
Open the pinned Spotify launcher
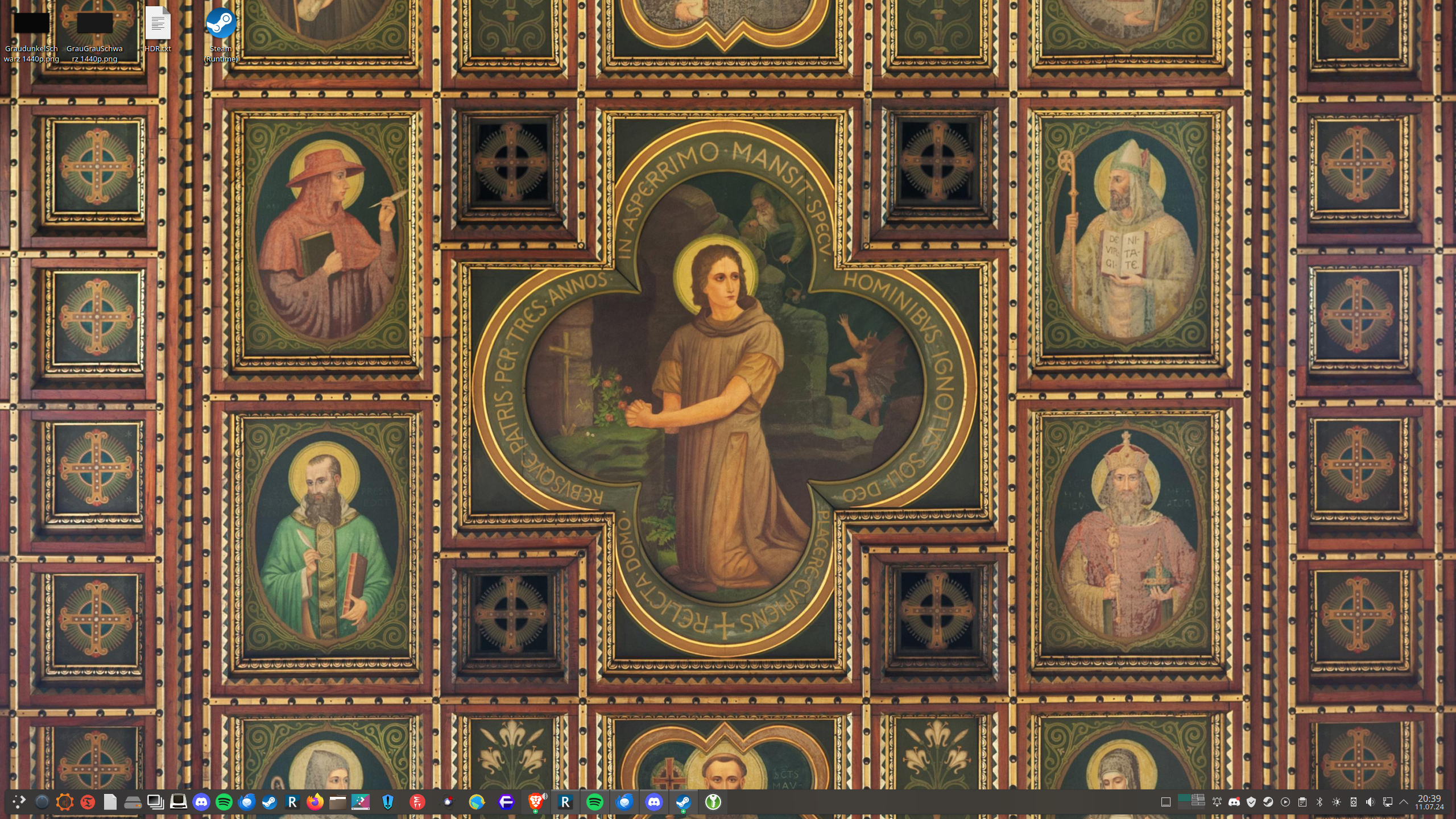pos(224,802)
